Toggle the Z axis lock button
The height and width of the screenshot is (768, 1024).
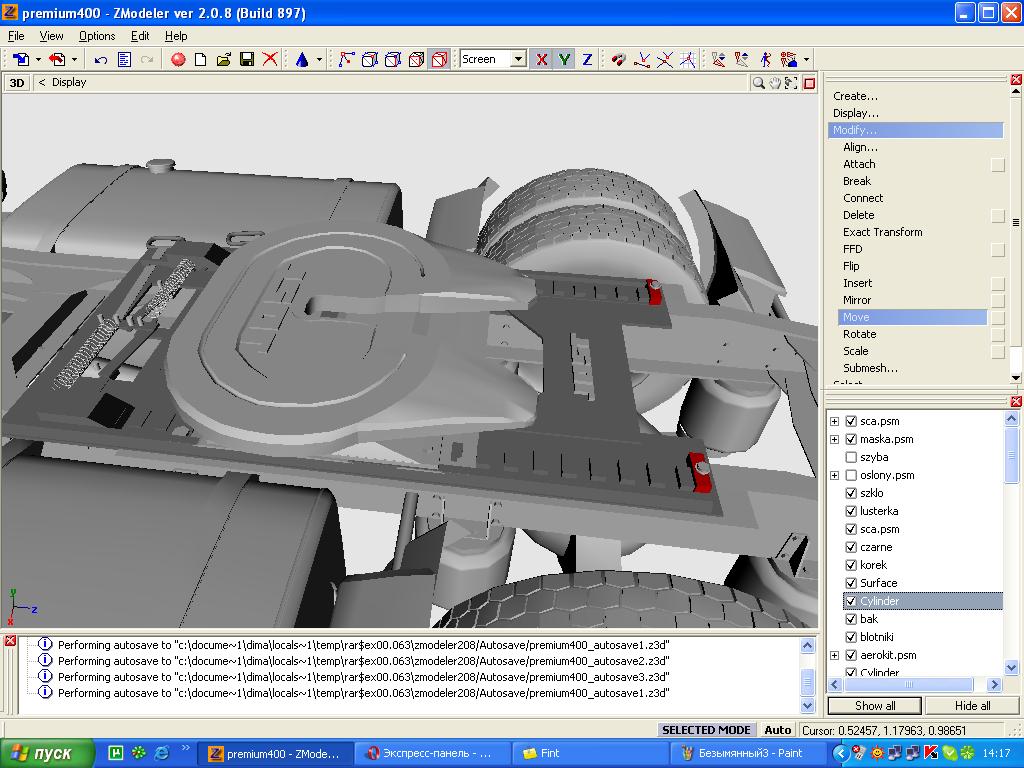point(587,60)
